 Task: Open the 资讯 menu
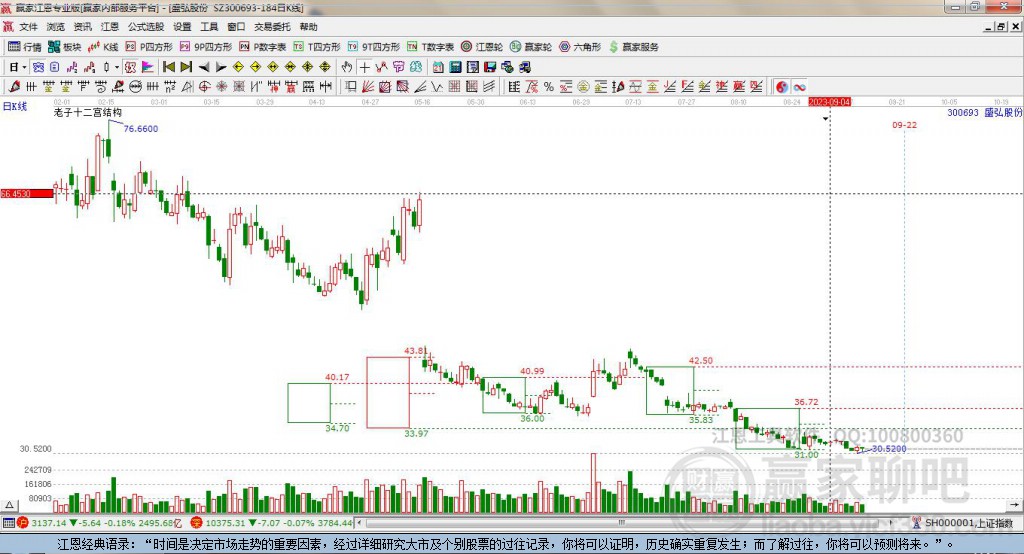click(x=82, y=27)
